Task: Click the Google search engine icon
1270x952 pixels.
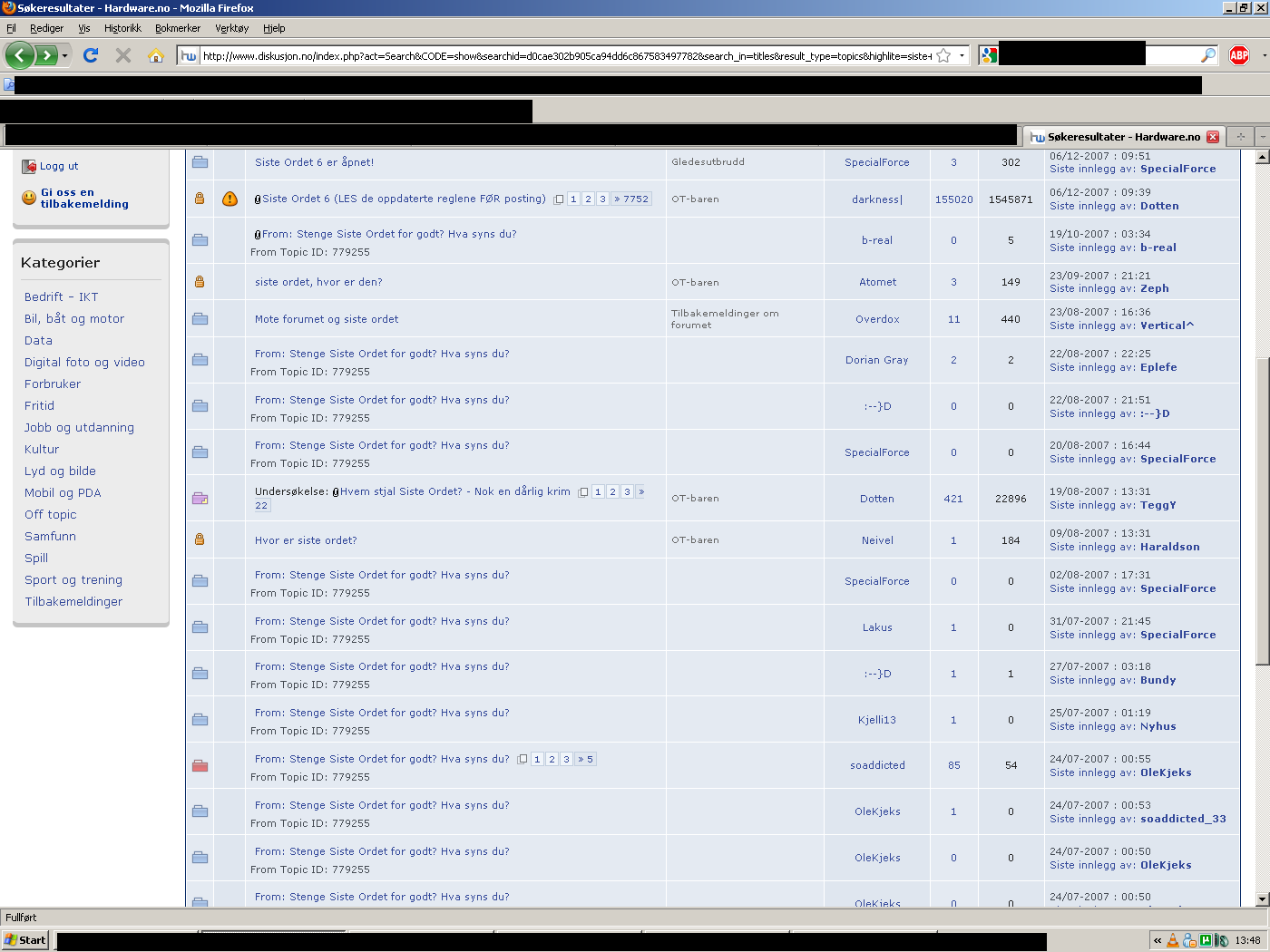Action: (989, 55)
